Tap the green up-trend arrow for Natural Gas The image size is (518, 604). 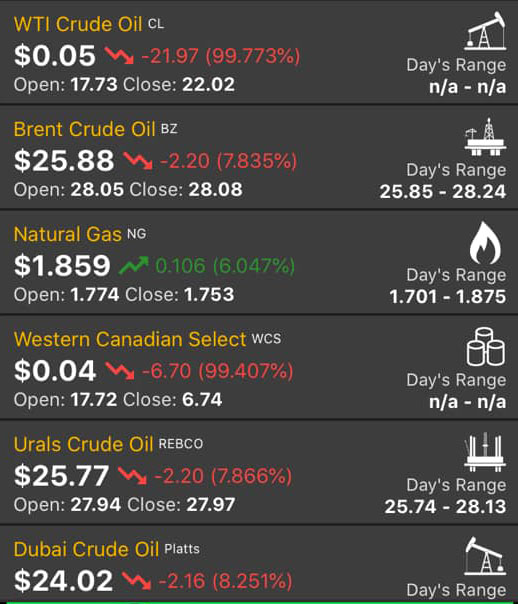click(134, 265)
